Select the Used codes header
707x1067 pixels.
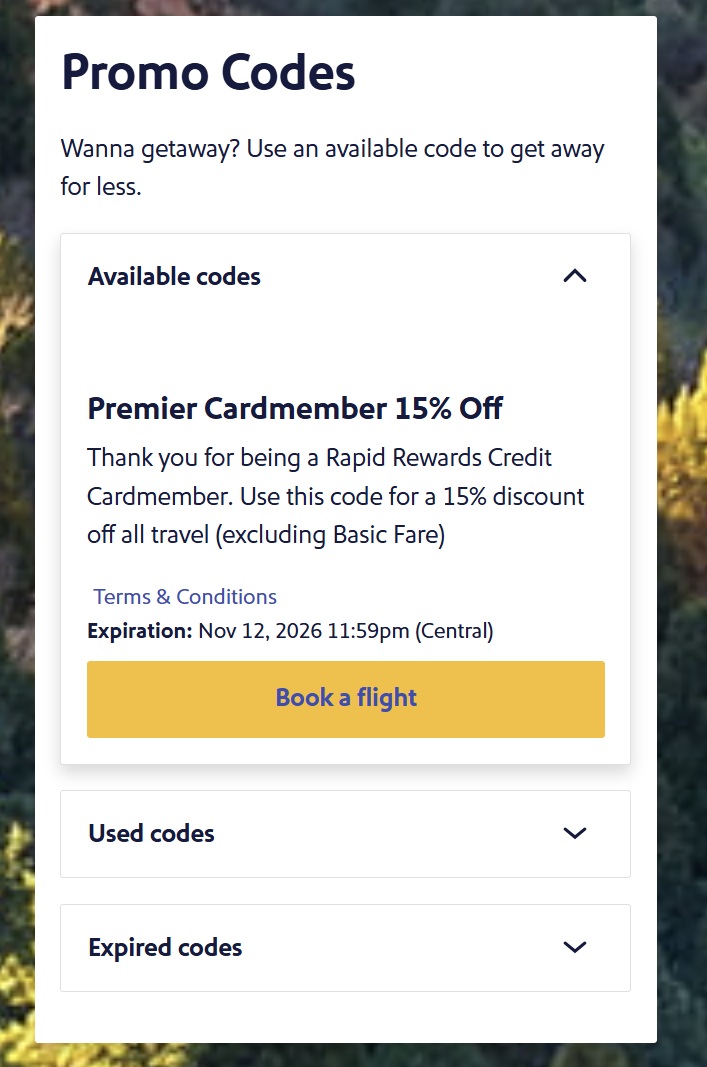click(x=151, y=833)
